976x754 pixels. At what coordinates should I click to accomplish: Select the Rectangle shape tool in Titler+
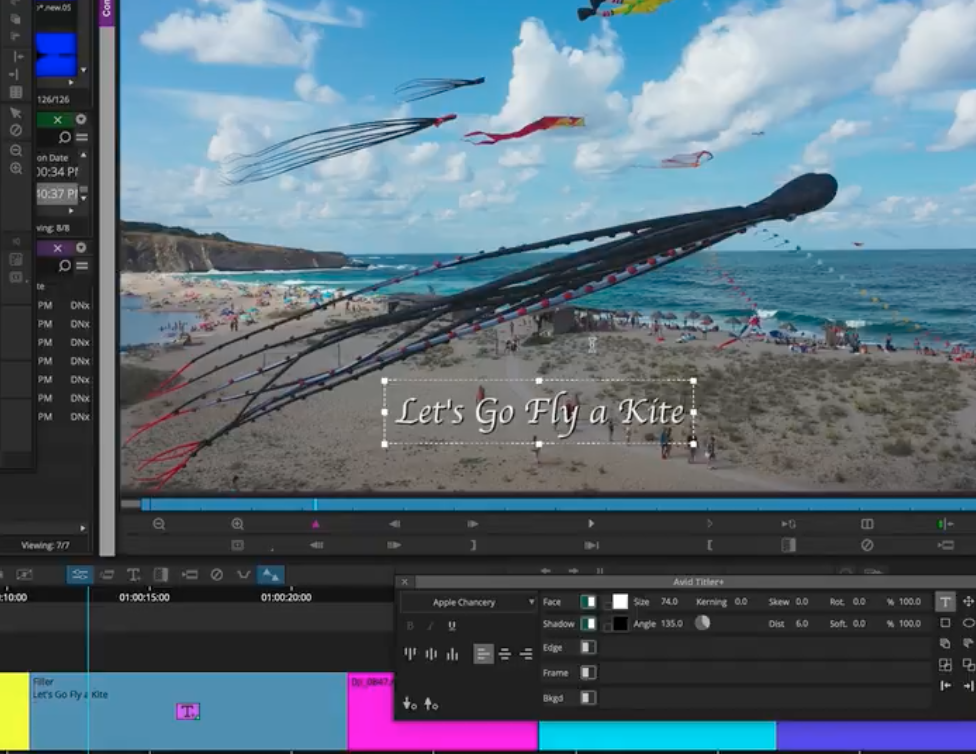tap(947, 622)
